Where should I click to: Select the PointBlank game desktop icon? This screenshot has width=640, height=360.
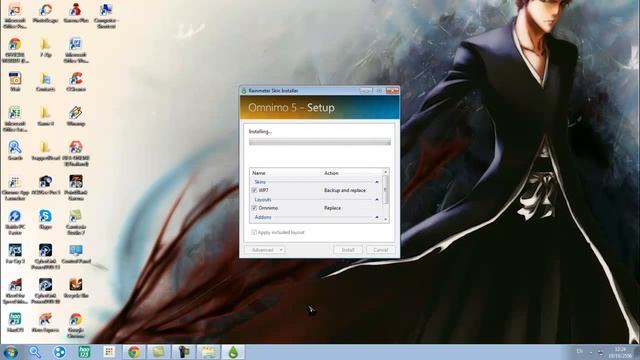[x=76, y=188]
